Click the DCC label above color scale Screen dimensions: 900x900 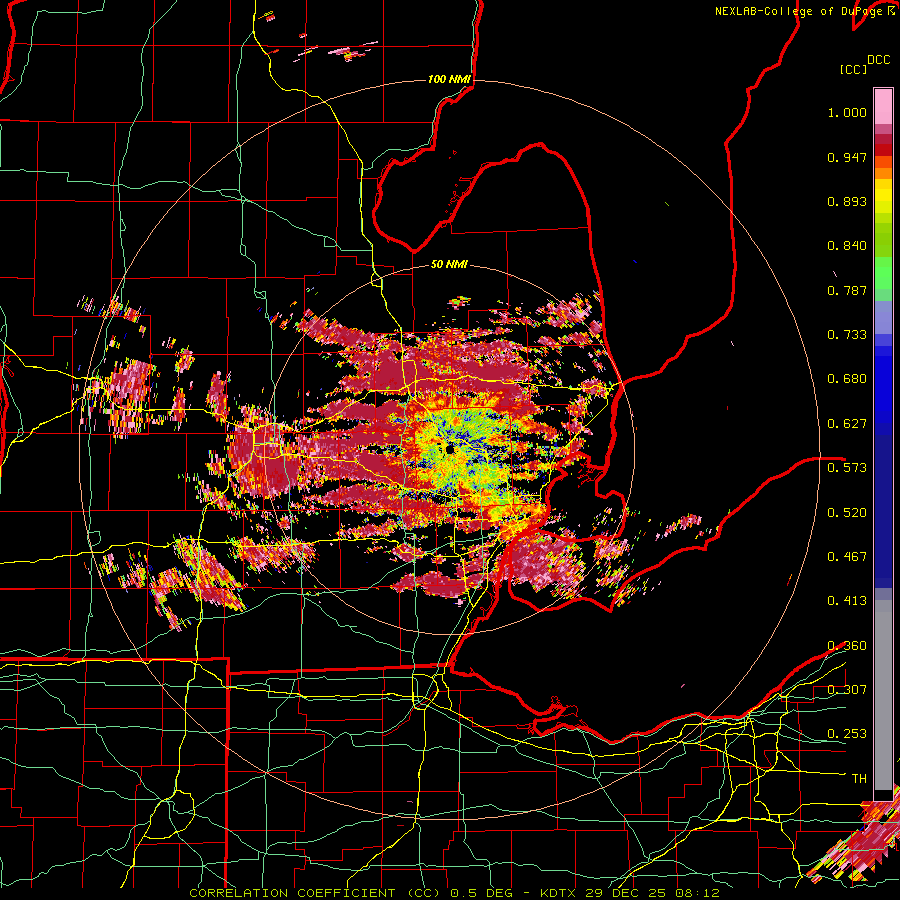click(x=879, y=60)
